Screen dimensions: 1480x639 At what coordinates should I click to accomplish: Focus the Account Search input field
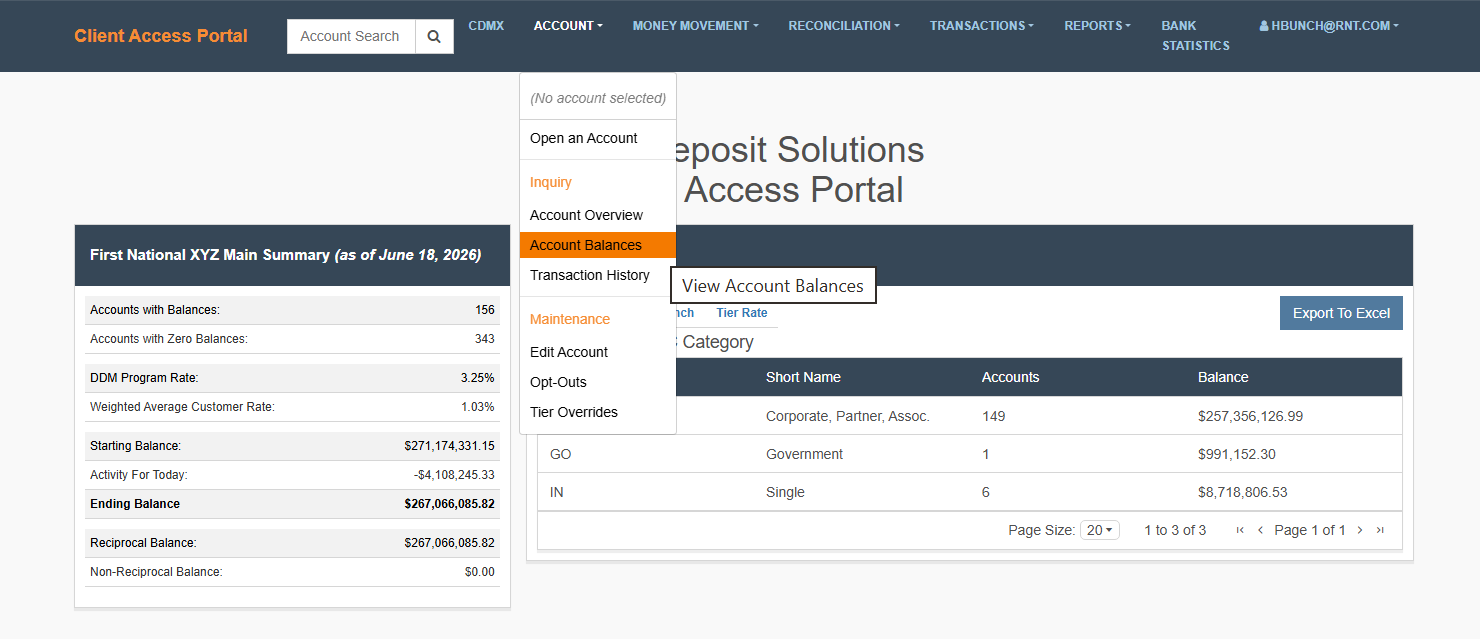[x=351, y=36]
